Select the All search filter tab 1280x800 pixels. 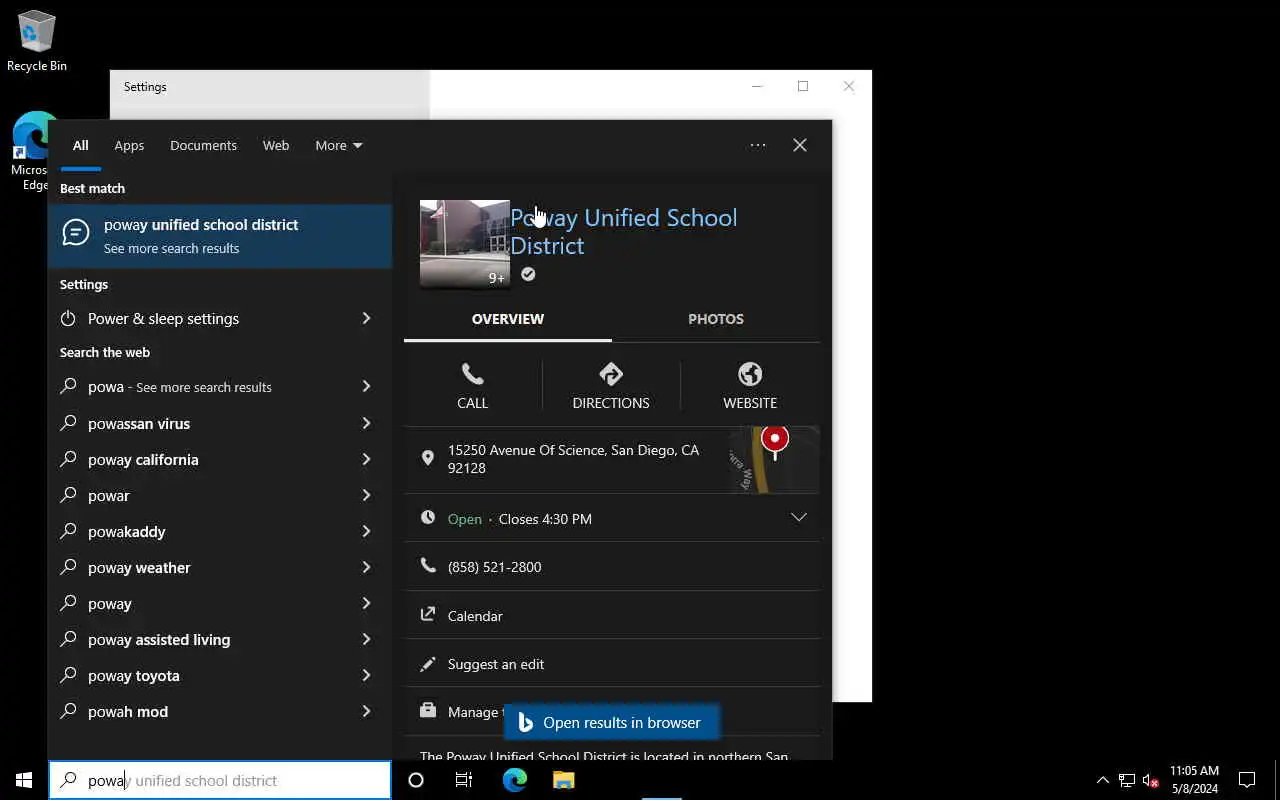[x=80, y=145]
